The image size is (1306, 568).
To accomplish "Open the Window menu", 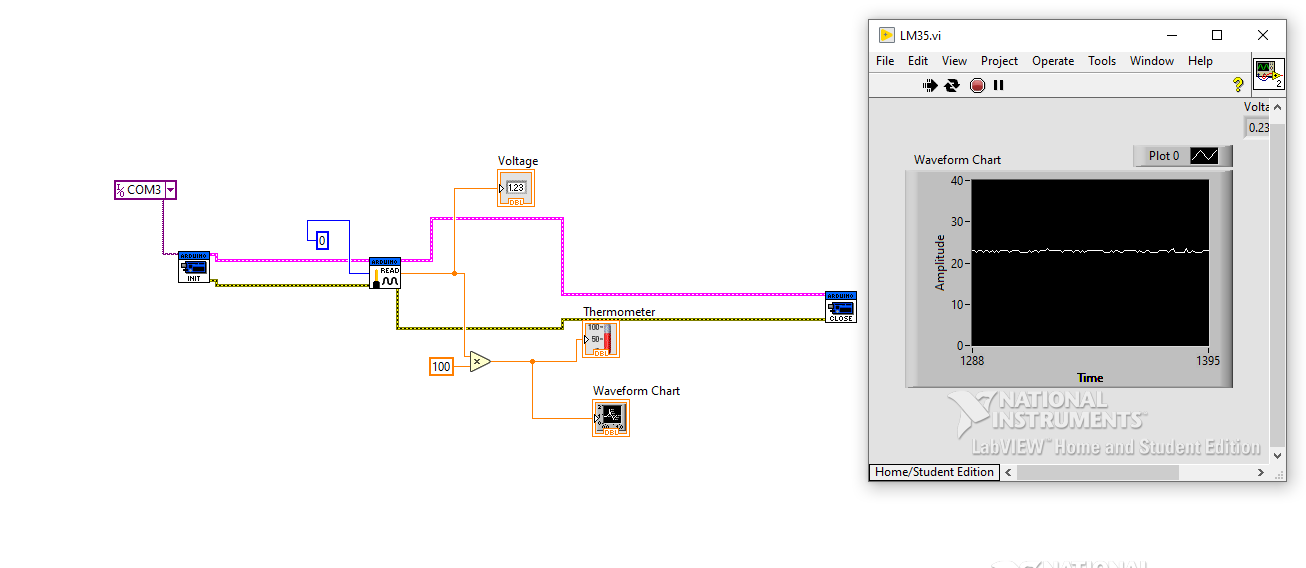I will coord(1152,61).
